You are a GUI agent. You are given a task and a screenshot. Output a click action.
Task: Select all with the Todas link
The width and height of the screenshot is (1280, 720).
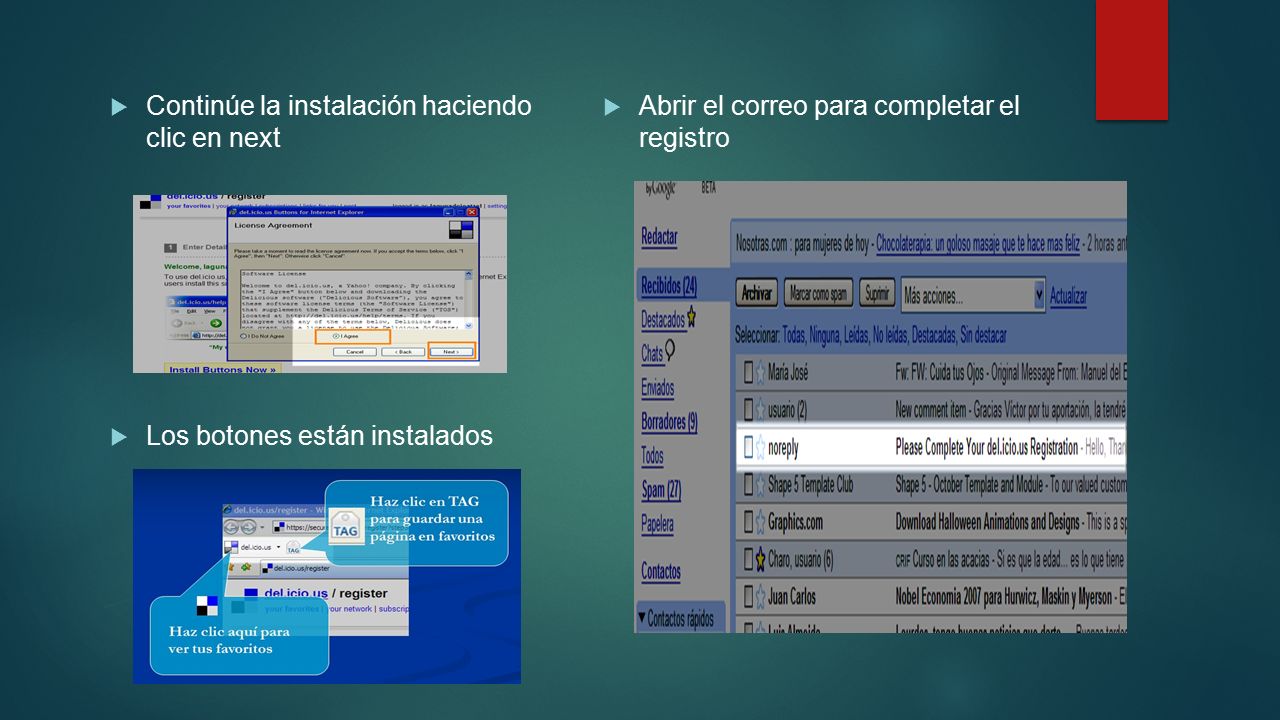pyautogui.click(x=793, y=335)
